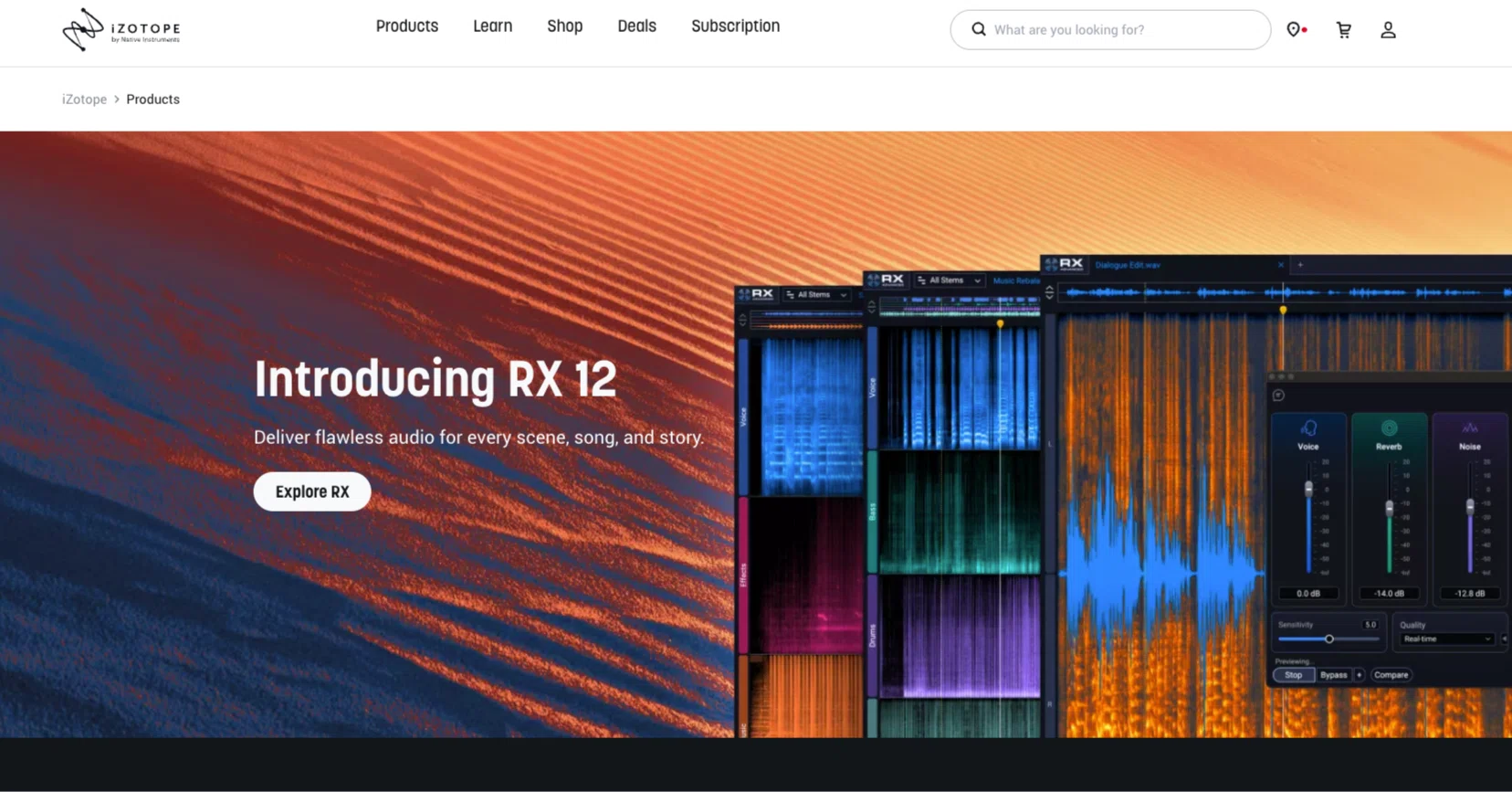This screenshot has height=792, width=1512.
Task: Click the search magnifier icon
Action: pyautogui.click(x=978, y=29)
